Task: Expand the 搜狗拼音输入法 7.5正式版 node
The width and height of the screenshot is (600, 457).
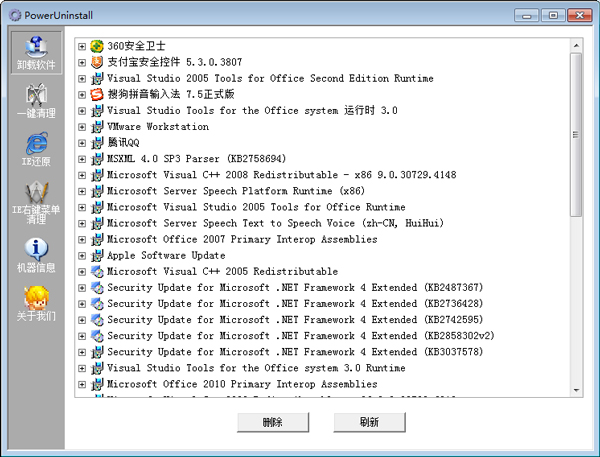Action: point(82,95)
